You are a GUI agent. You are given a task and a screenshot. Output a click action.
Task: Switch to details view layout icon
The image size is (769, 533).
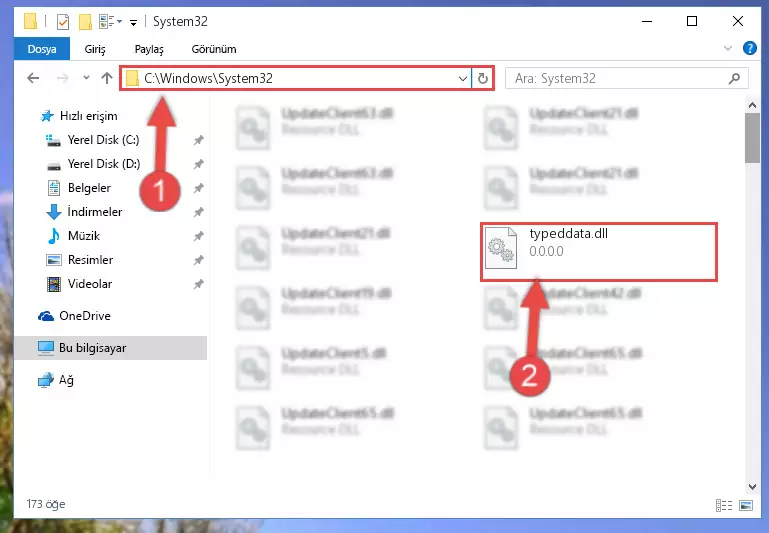[724, 506]
